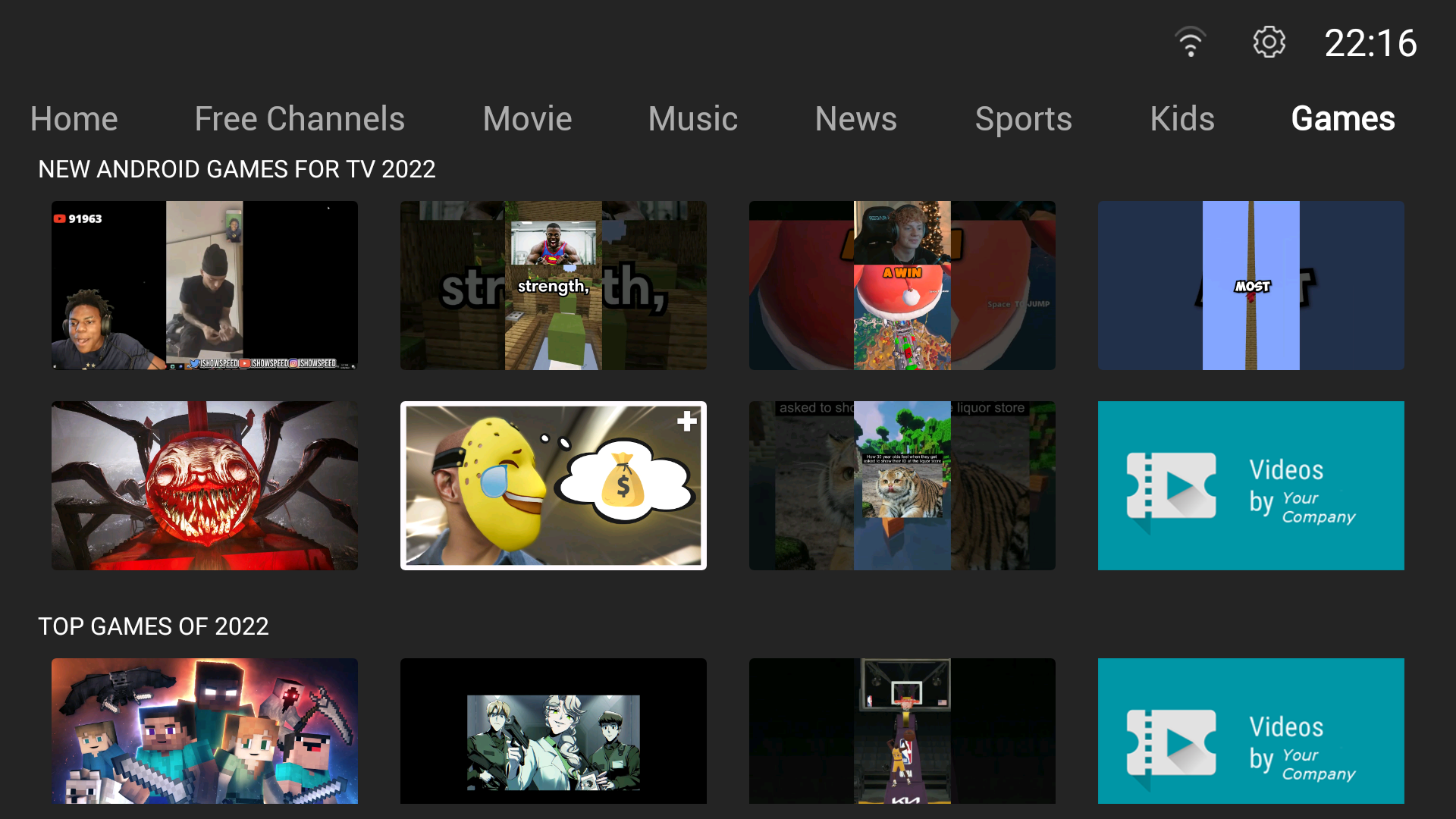The width and height of the screenshot is (1456, 819).
Task: Click the clock showing 22:16
Action: pyautogui.click(x=1370, y=43)
